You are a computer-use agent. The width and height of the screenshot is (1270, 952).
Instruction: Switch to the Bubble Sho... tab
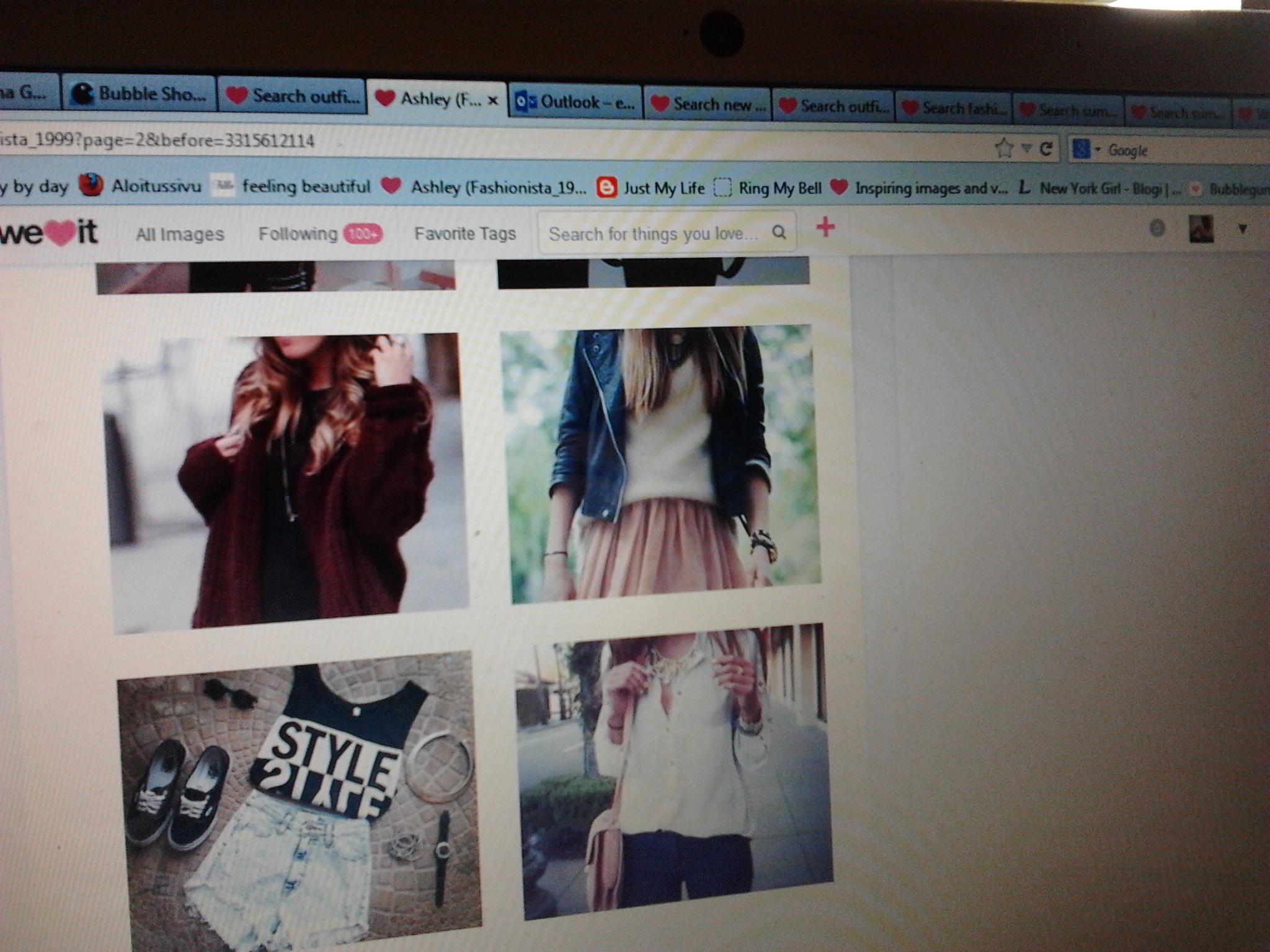139,94
